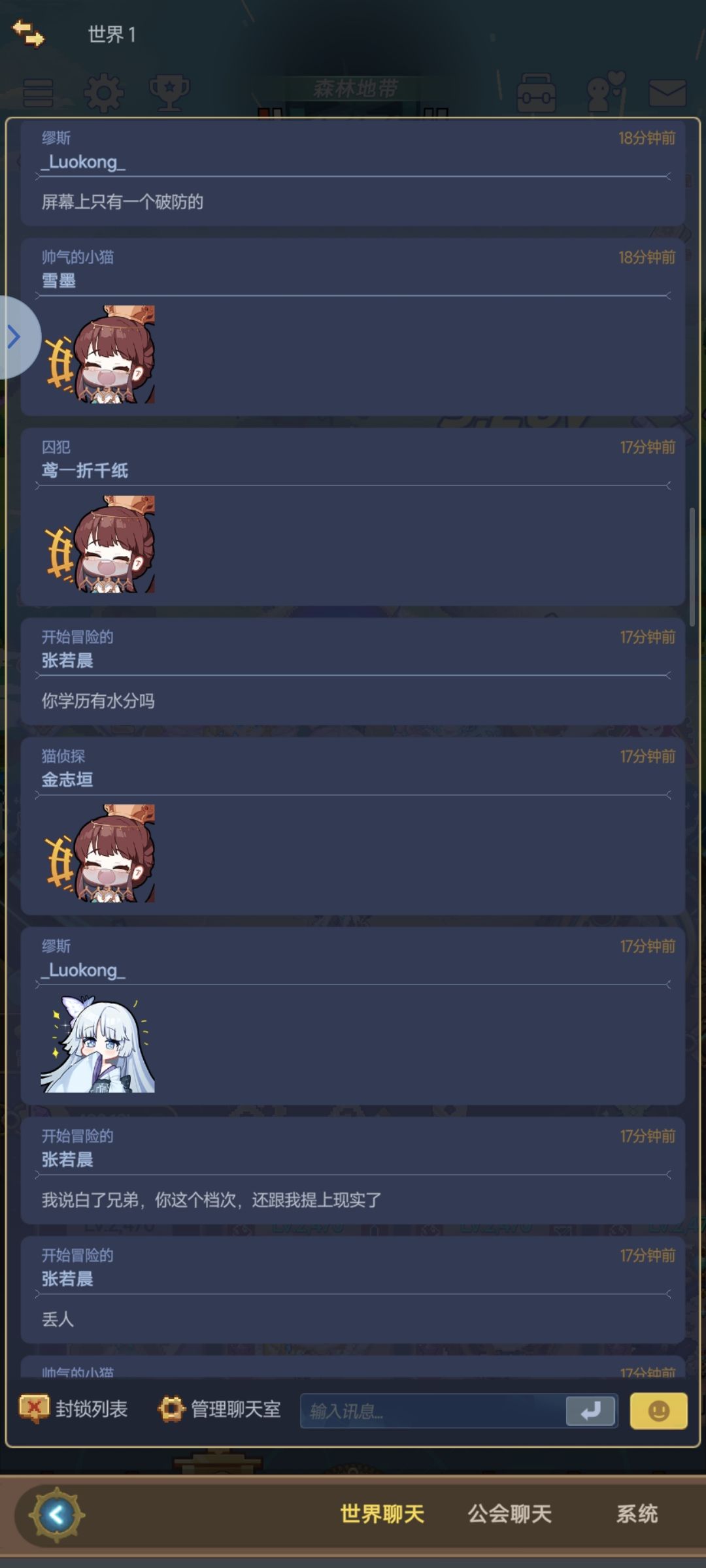Switch world channel via swap arrows icon
The width and height of the screenshot is (706, 1568).
[28, 33]
